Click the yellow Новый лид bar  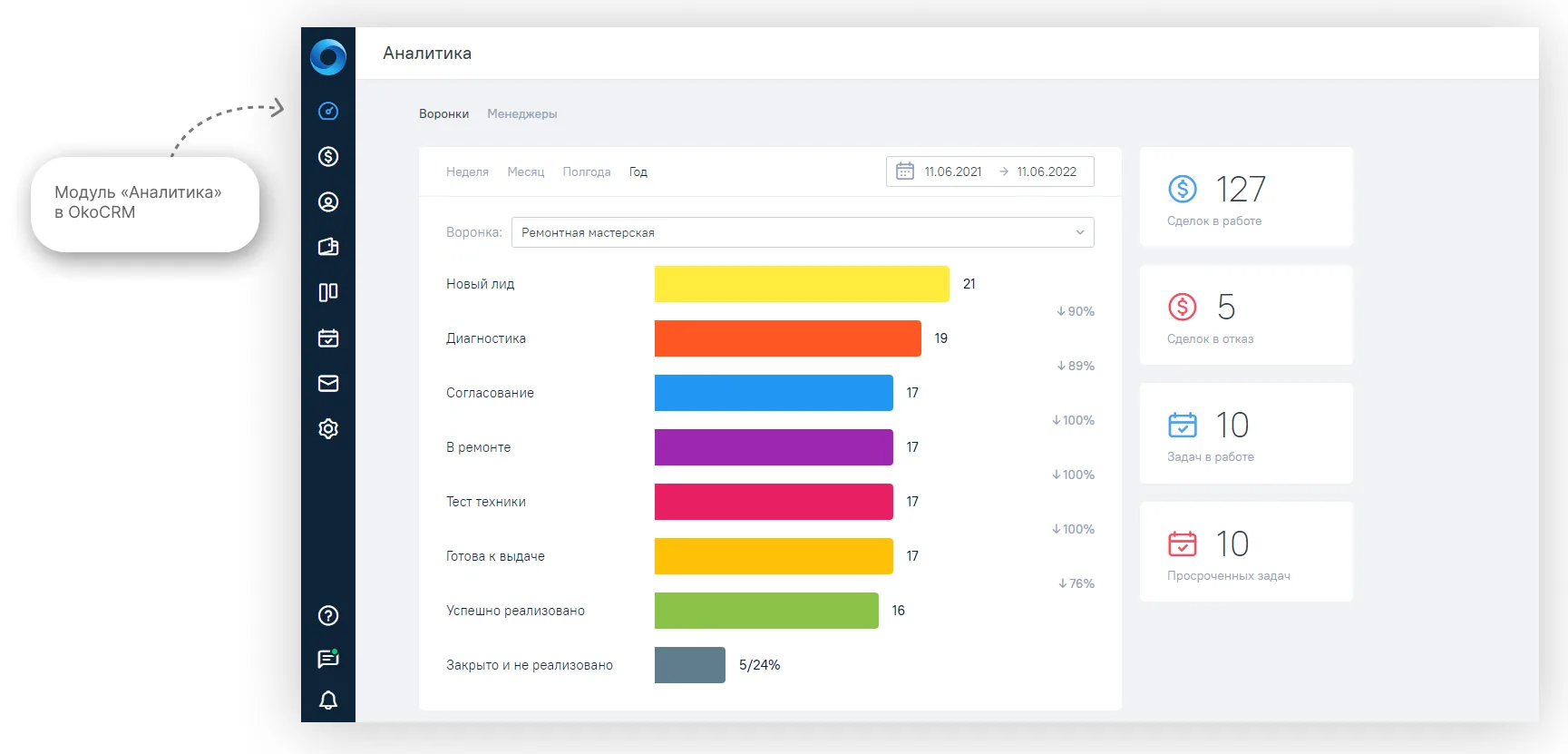pyautogui.click(x=802, y=284)
